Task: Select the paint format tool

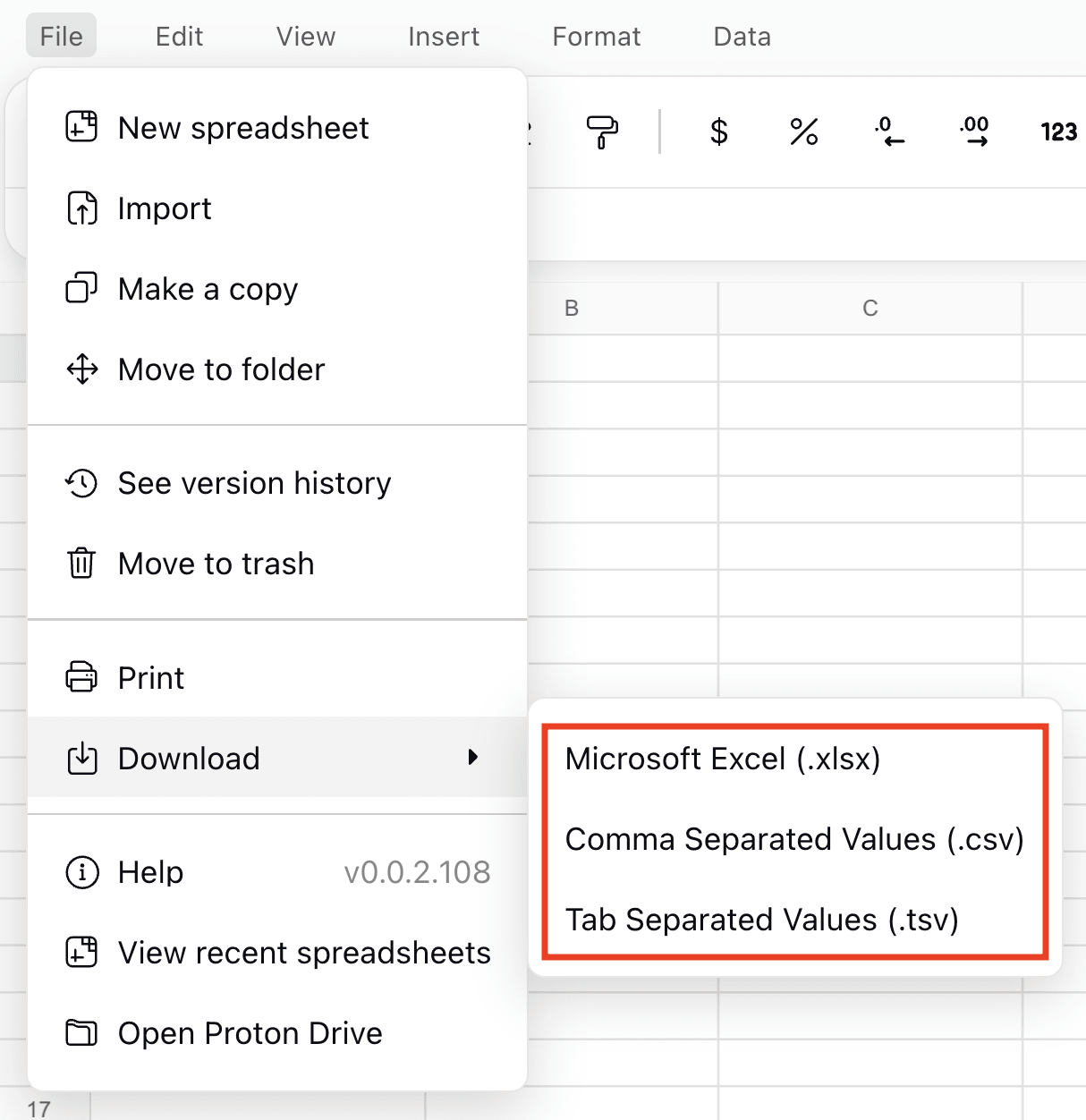Action: point(600,132)
